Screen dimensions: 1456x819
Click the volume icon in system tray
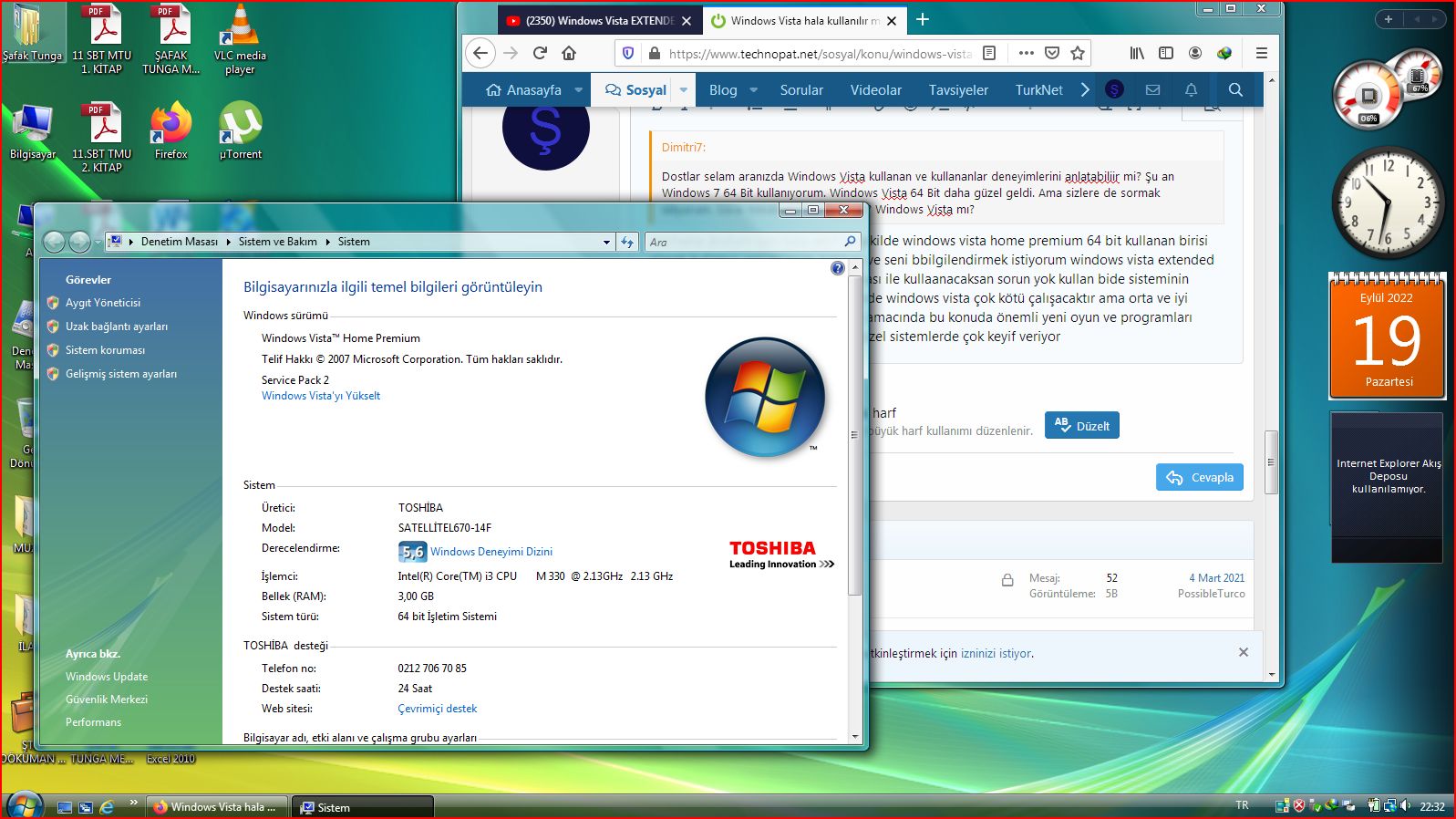1405,806
